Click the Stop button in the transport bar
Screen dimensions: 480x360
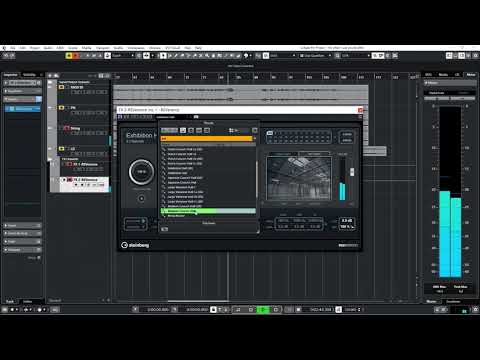coord(251,310)
